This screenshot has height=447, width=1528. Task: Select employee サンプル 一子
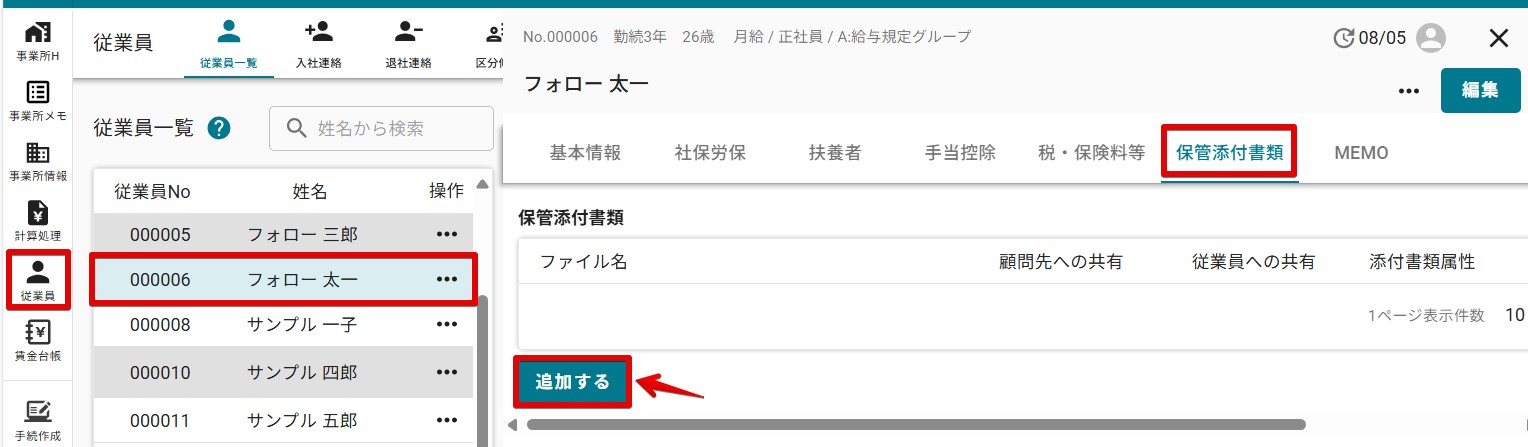(302, 325)
